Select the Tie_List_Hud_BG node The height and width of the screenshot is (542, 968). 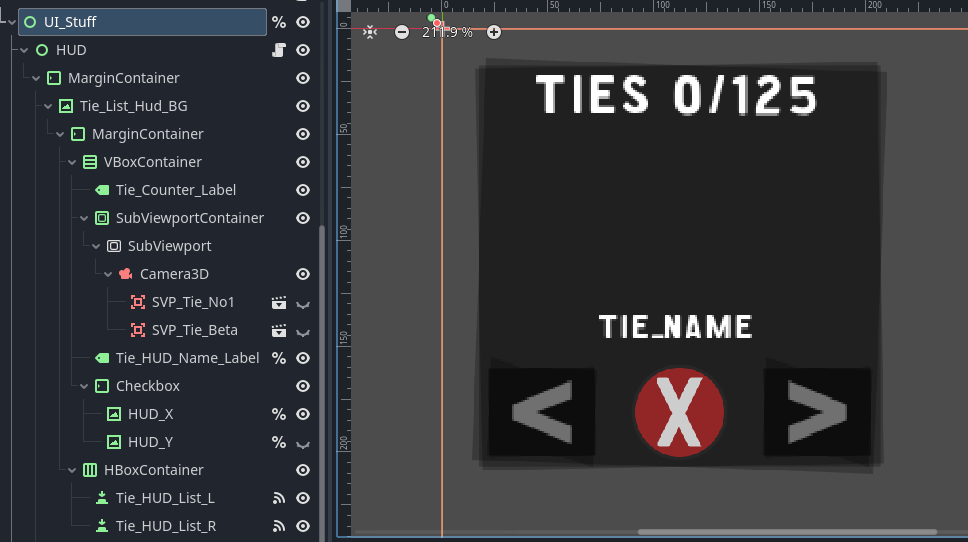(133, 106)
